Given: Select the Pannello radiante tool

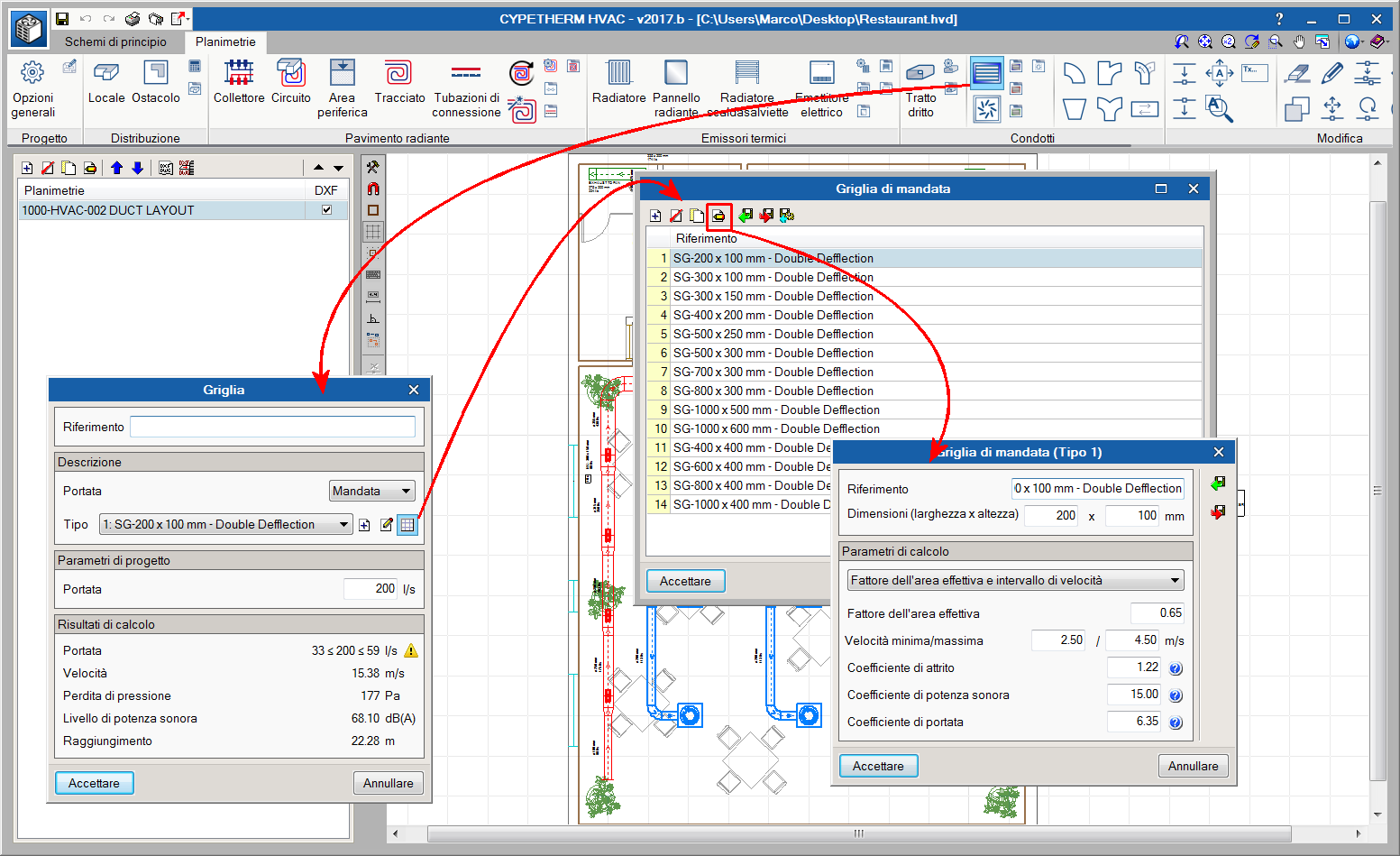Looking at the screenshot, I should pyautogui.click(x=676, y=89).
